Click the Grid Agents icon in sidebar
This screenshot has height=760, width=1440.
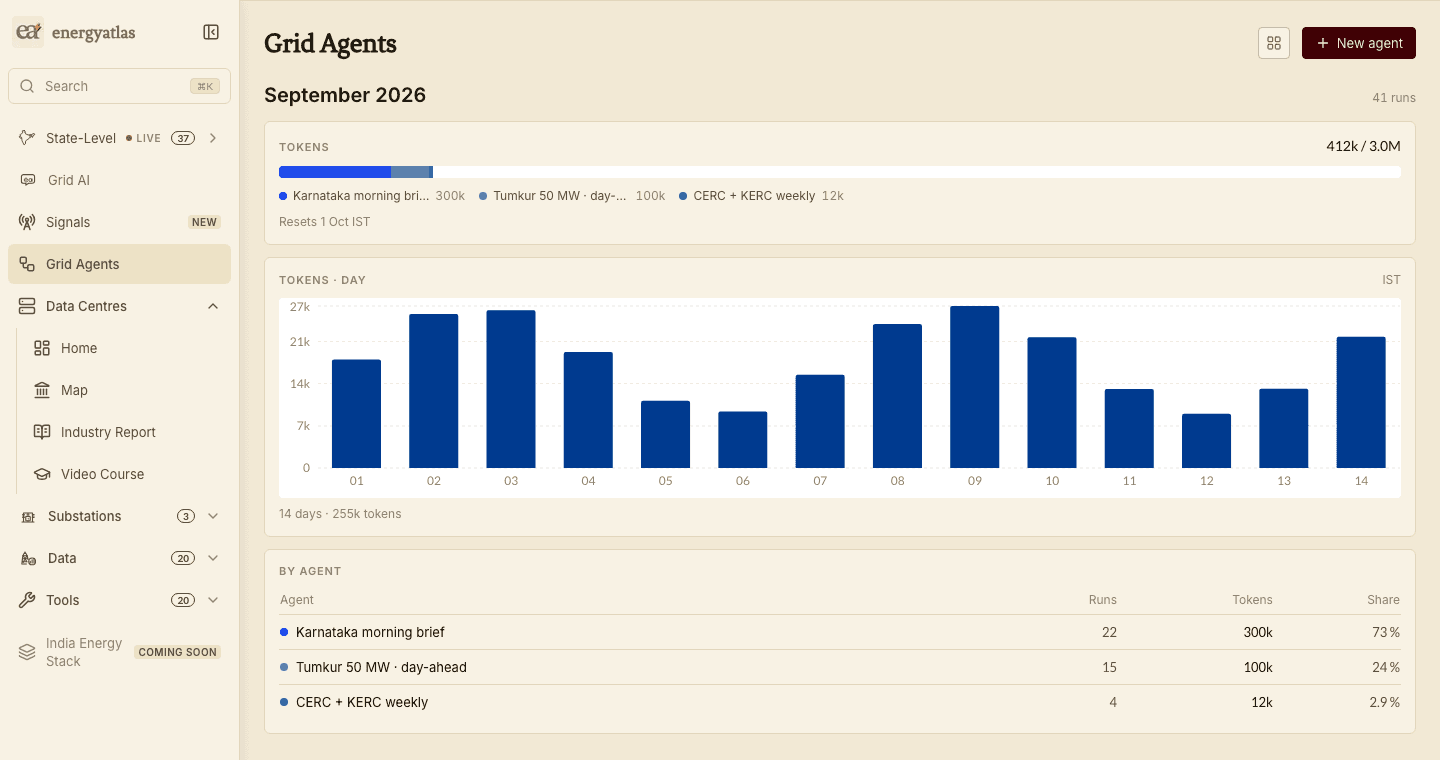pos(27,264)
